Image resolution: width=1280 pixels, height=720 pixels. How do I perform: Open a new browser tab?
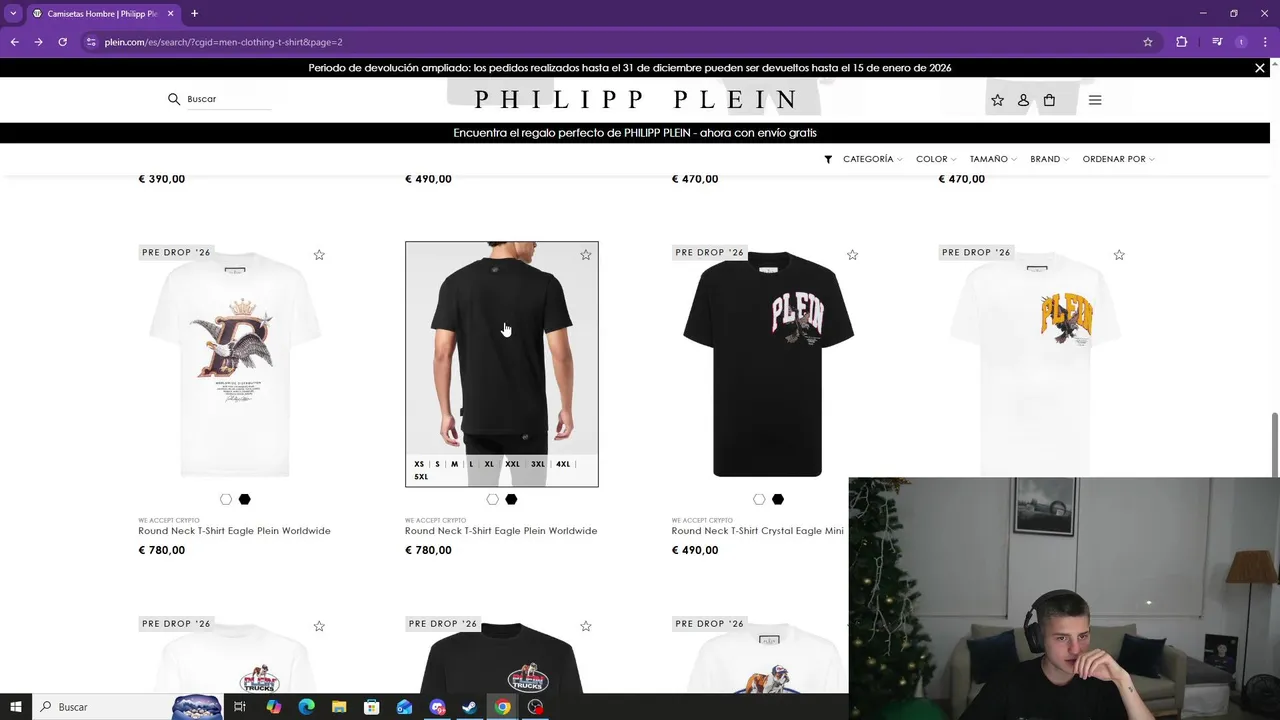pos(195,14)
